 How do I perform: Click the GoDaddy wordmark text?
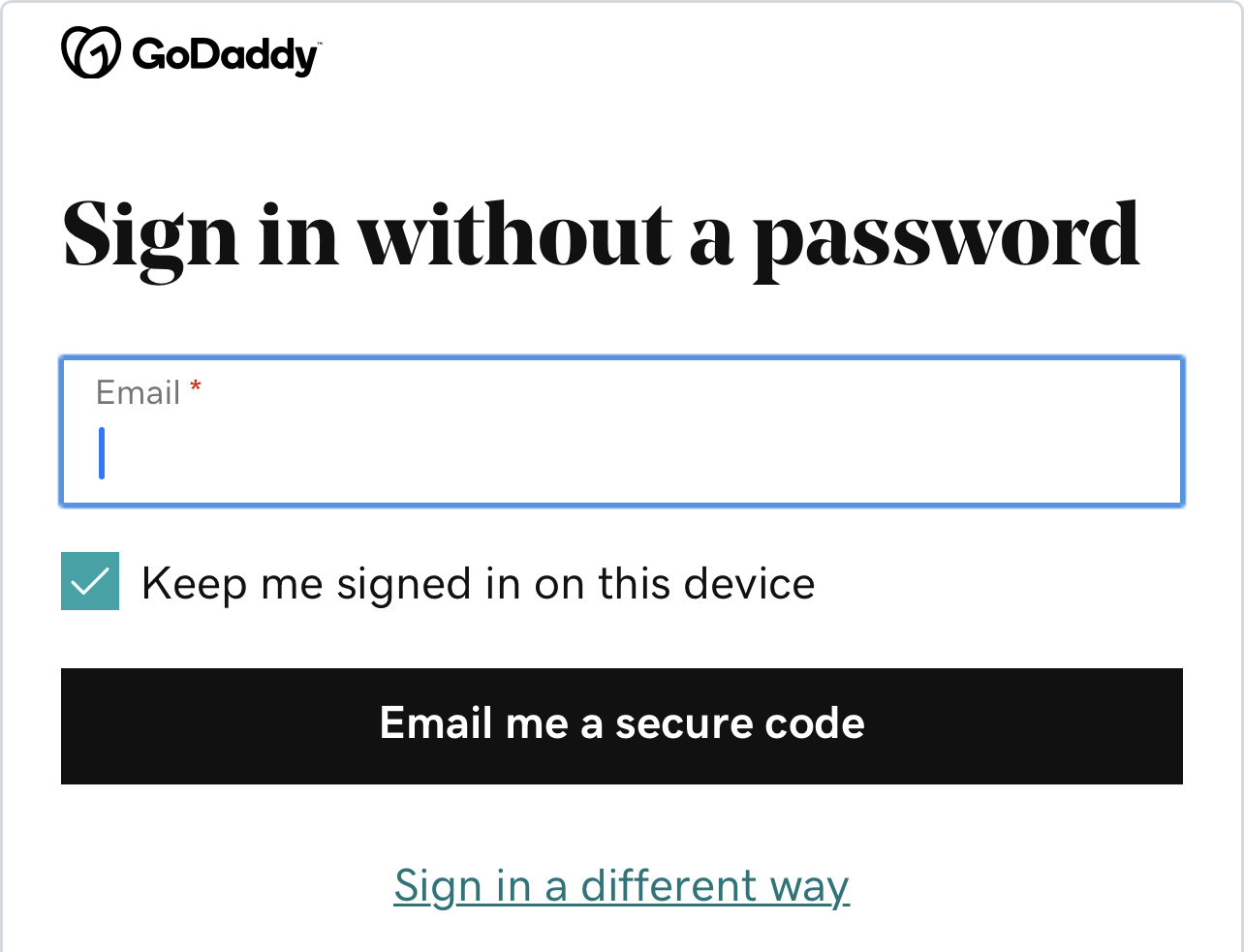pos(226,55)
